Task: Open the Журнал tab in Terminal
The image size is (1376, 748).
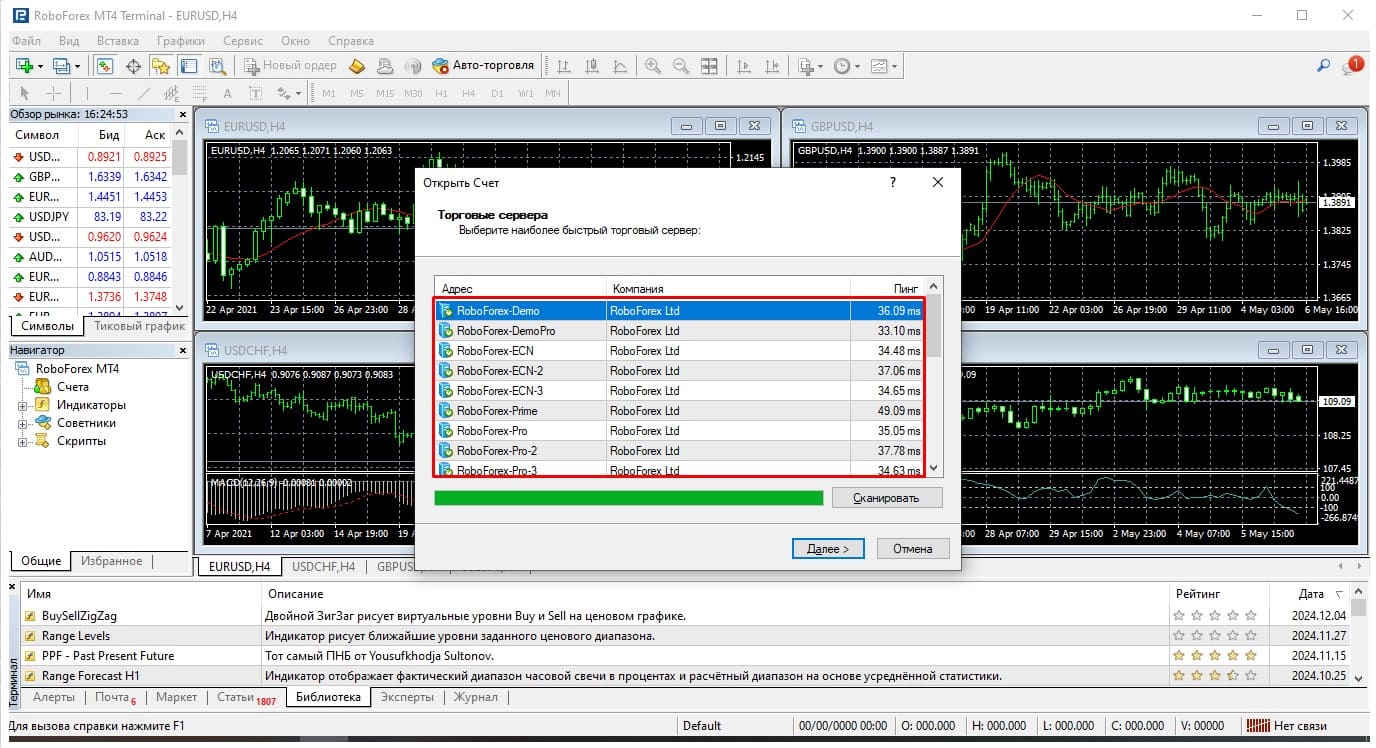Action: tap(476, 697)
